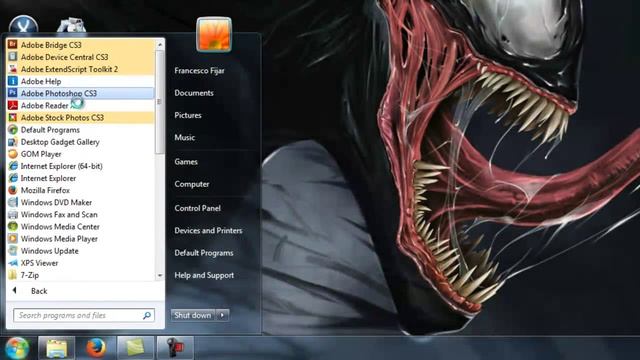The width and height of the screenshot is (640, 360).
Task: Open Windows DVD Maker icon
Action: click(13, 202)
